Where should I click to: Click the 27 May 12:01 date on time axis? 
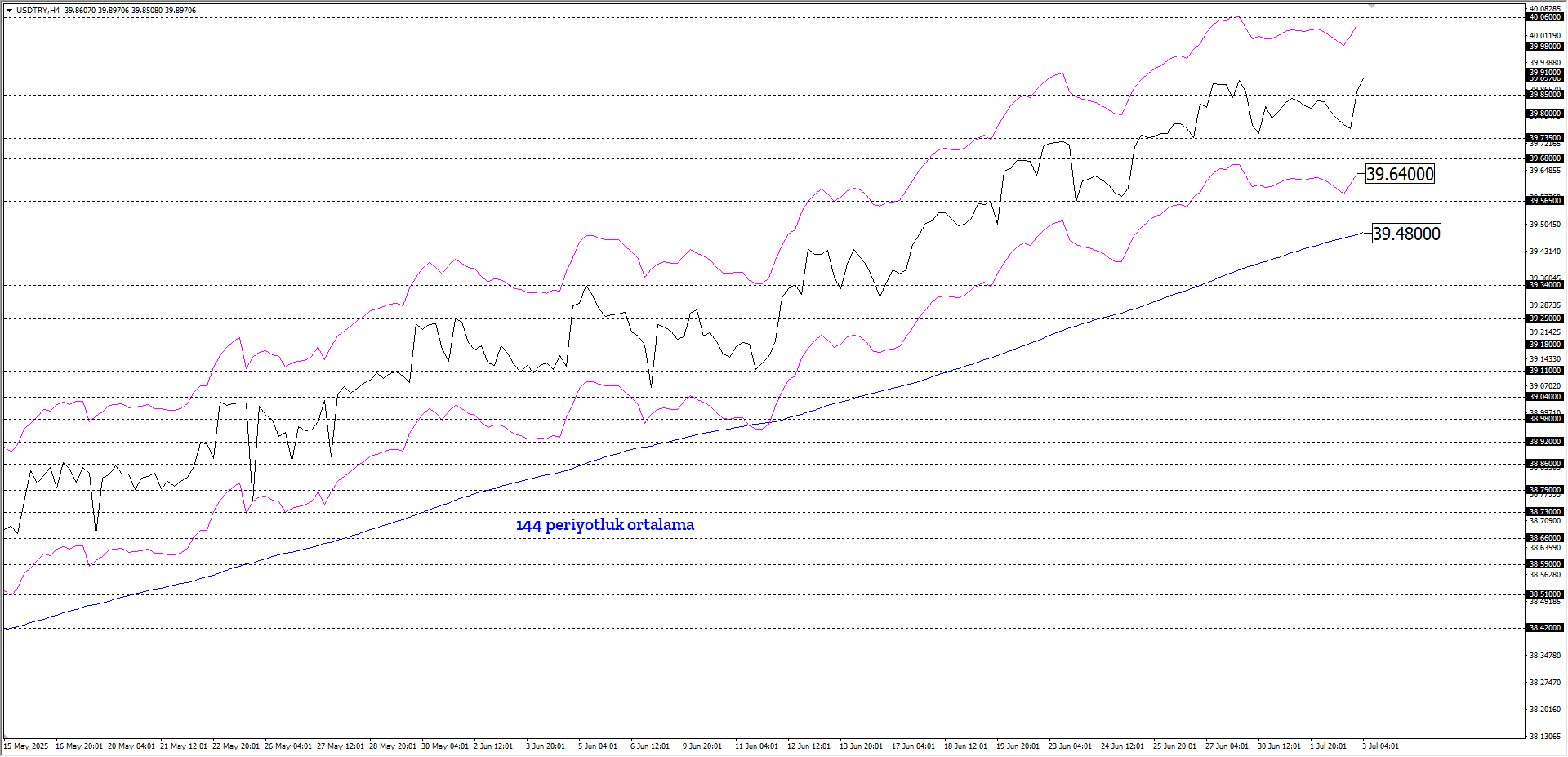[x=341, y=746]
